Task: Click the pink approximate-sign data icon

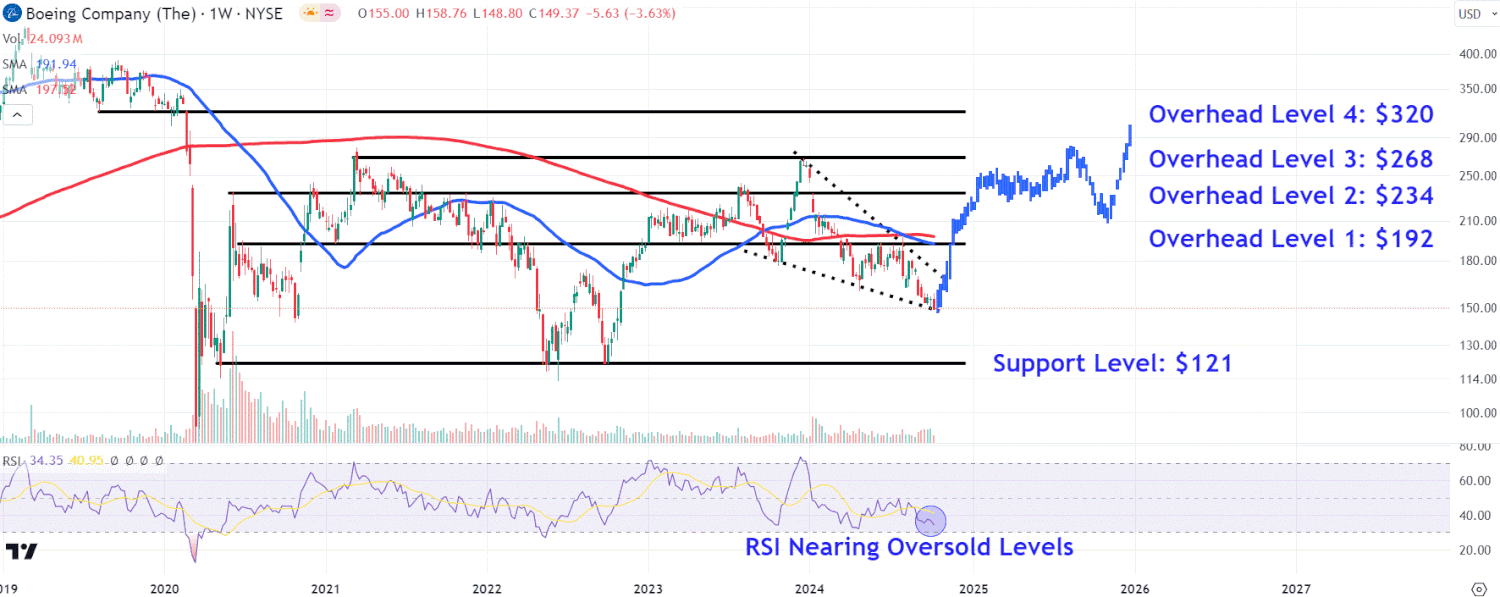Action: [331, 13]
